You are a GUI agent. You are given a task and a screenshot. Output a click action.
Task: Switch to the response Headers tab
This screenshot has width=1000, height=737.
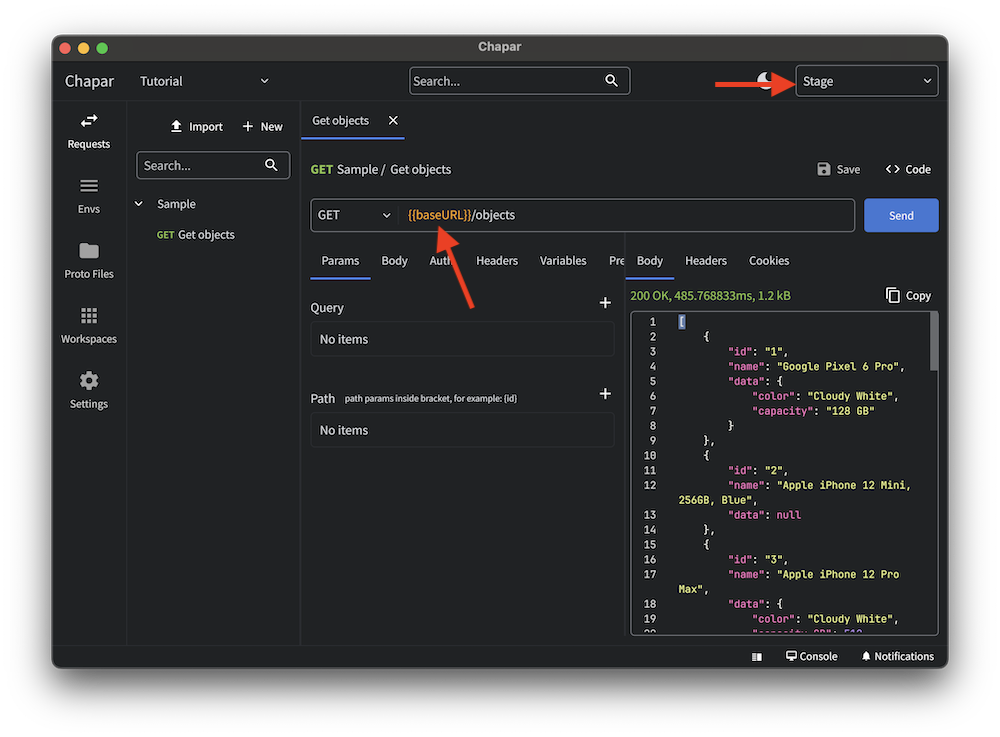[705, 260]
